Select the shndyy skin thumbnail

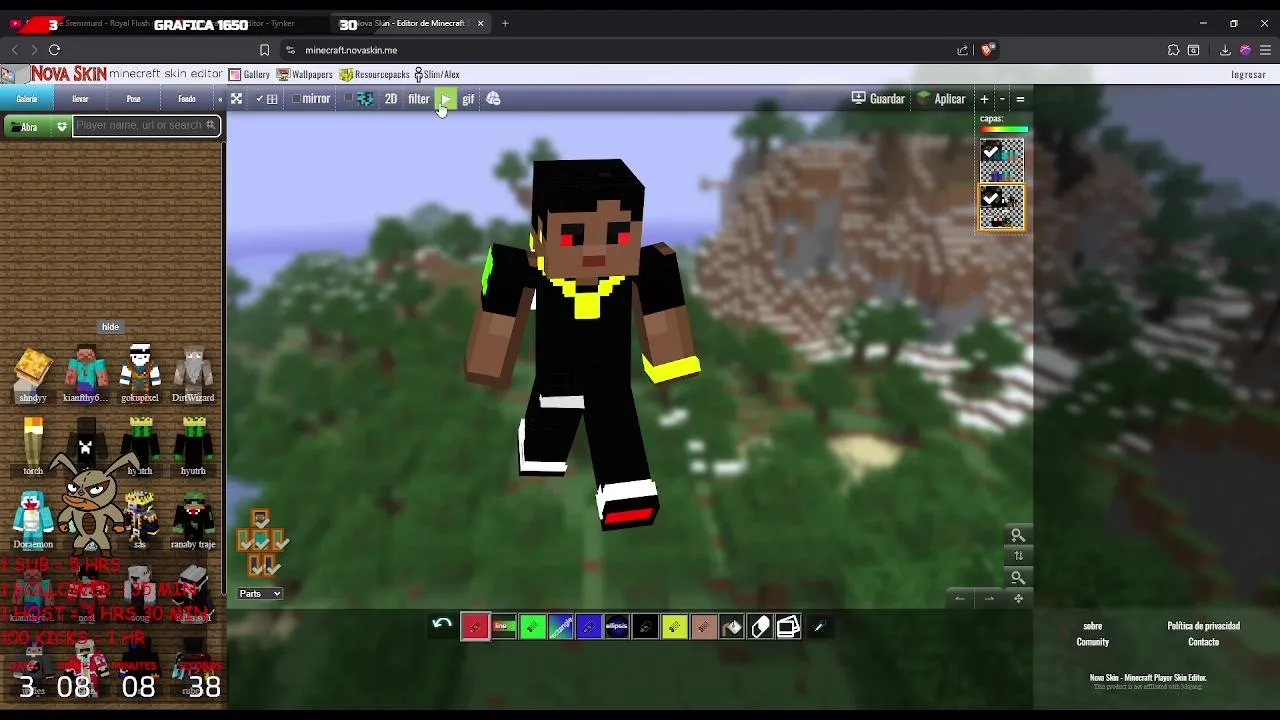point(33,375)
